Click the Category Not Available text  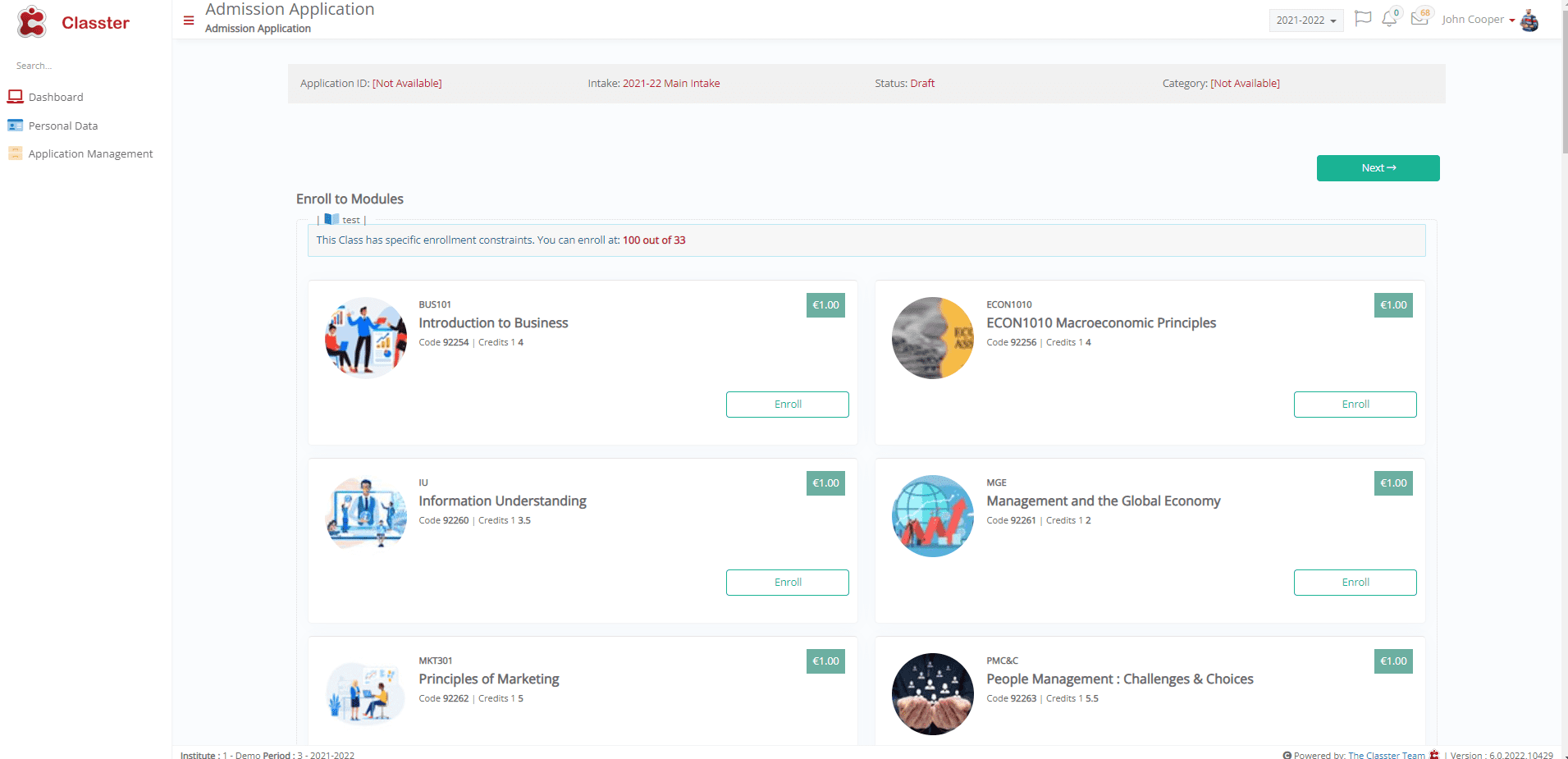pos(1221,84)
